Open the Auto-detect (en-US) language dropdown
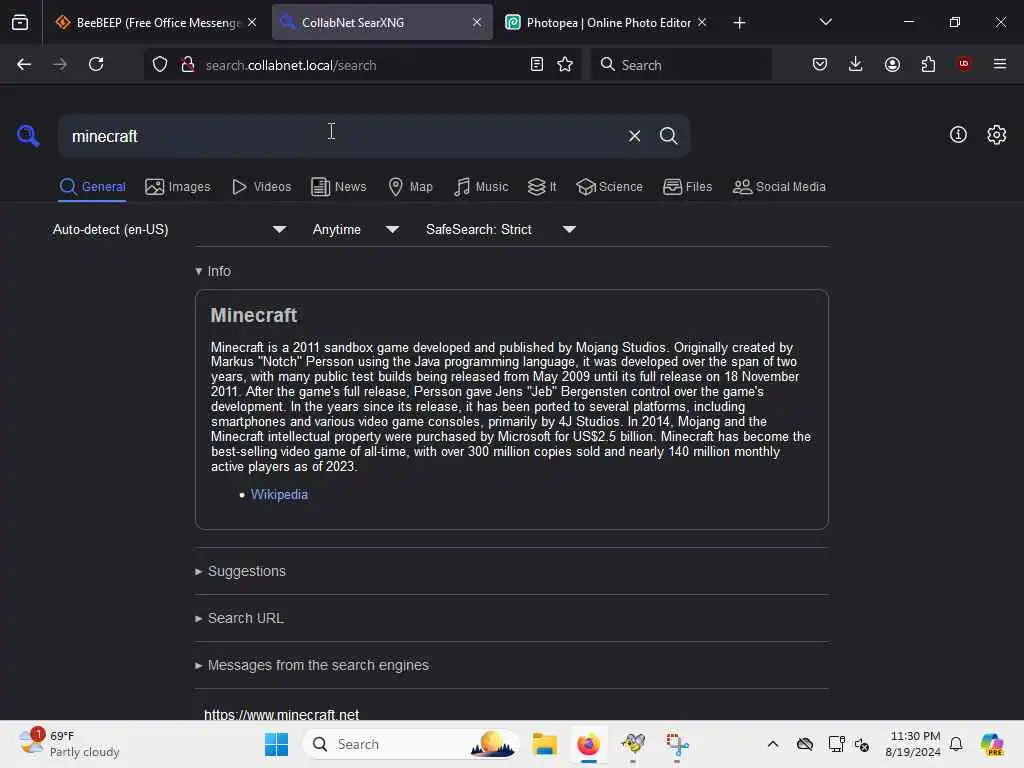This screenshot has width=1024, height=768. tap(170, 229)
